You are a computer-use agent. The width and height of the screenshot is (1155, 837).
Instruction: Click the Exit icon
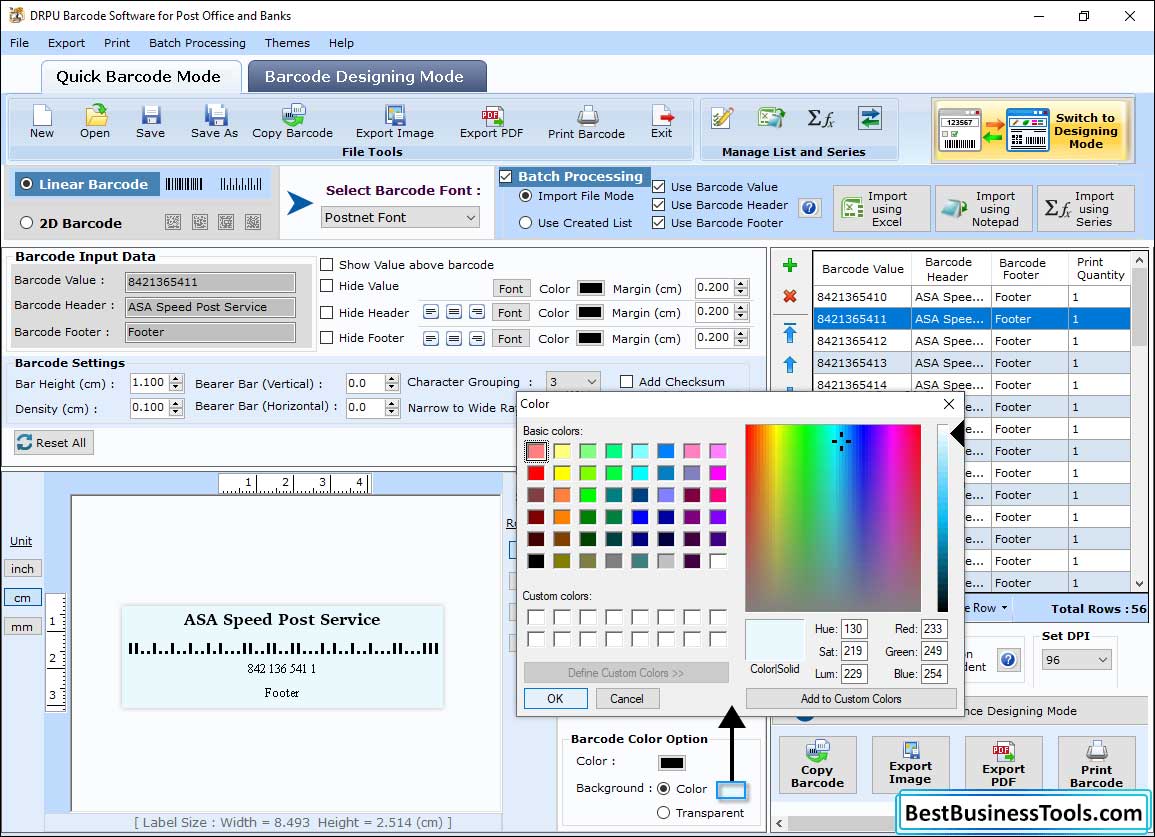(x=661, y=122)
